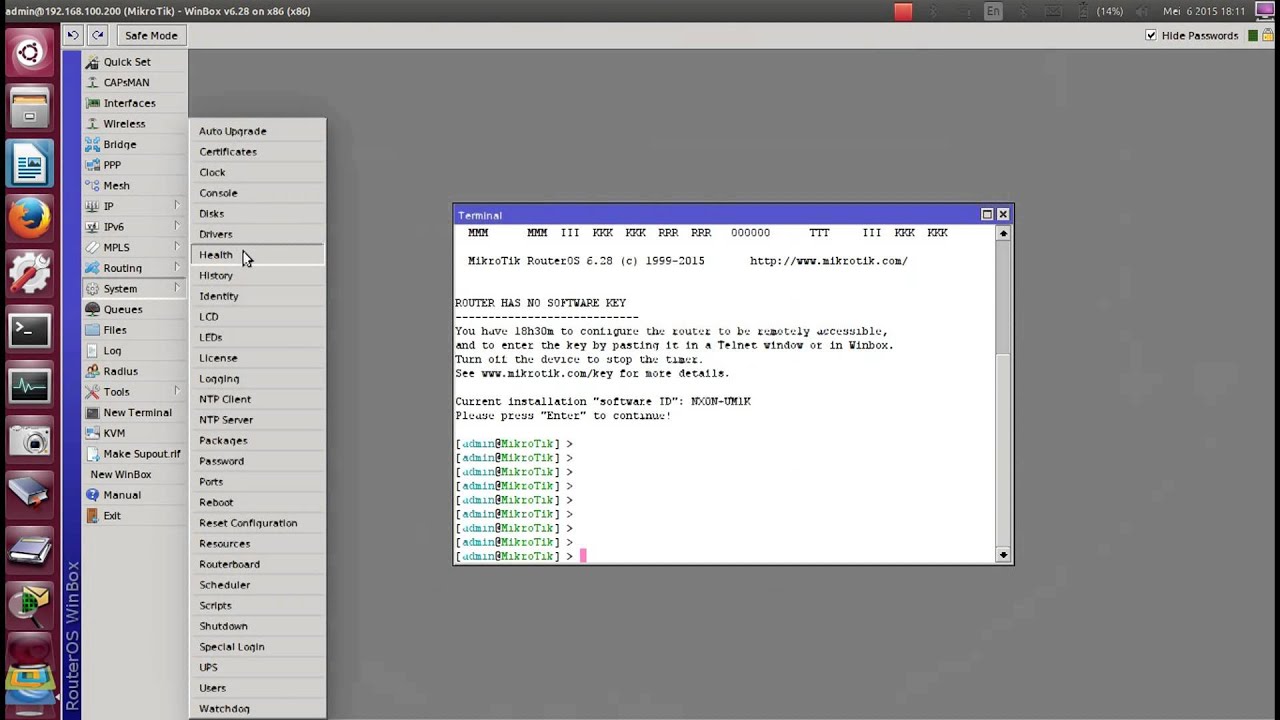Viewport: 1280px width, 720px height.
Task: Open the Ubuntu Dash launcher
Action: coord(30,52)
